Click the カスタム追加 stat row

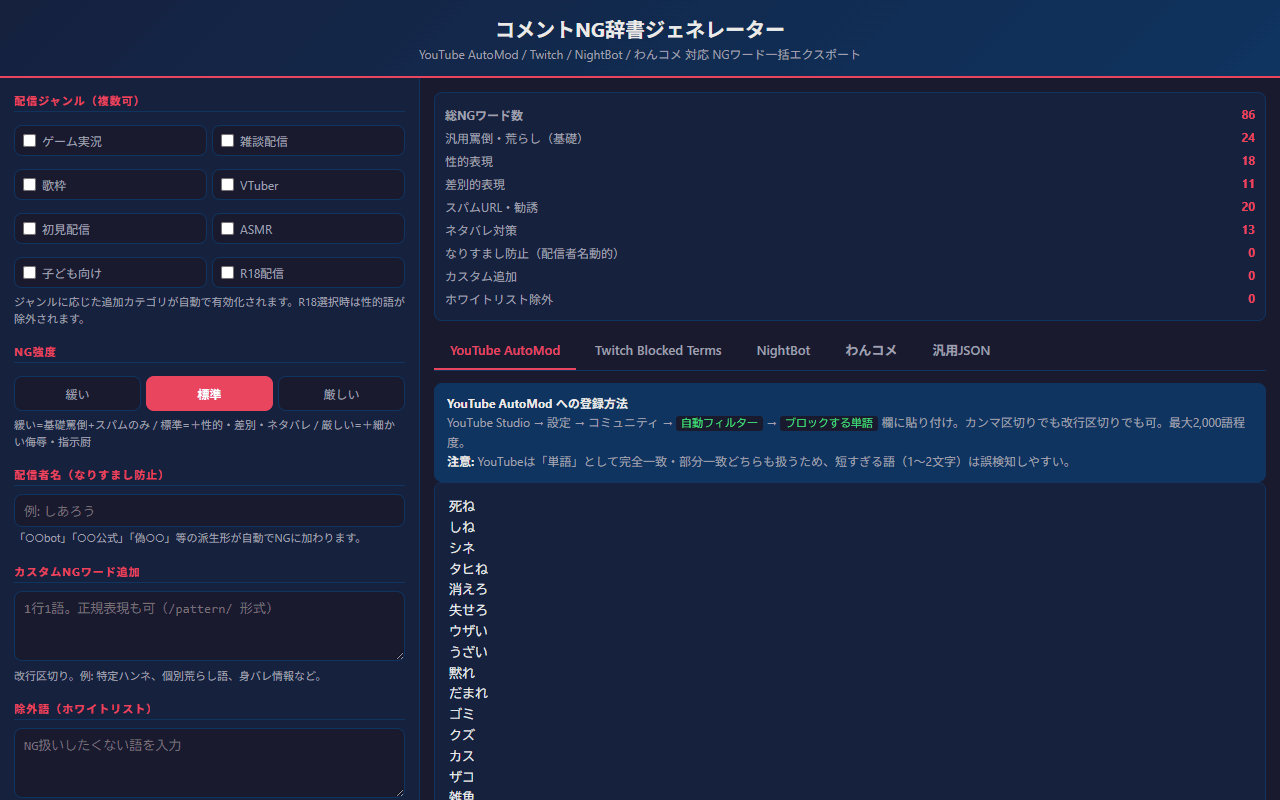850,276
